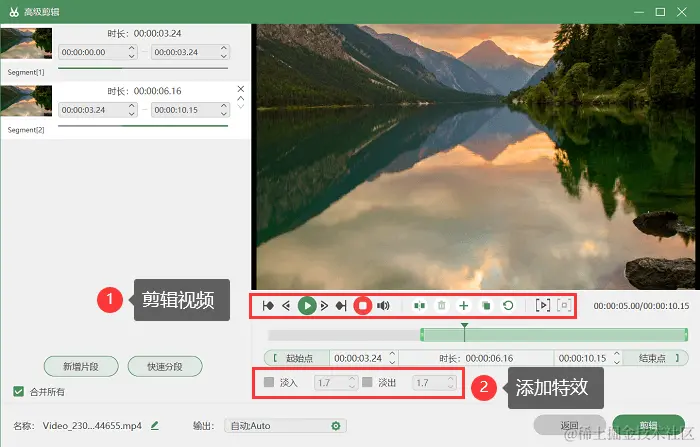Click the playback time 00:00:05.00/00:00:10.15
Screen dimensions: 700x447
[x=641, y=306]
